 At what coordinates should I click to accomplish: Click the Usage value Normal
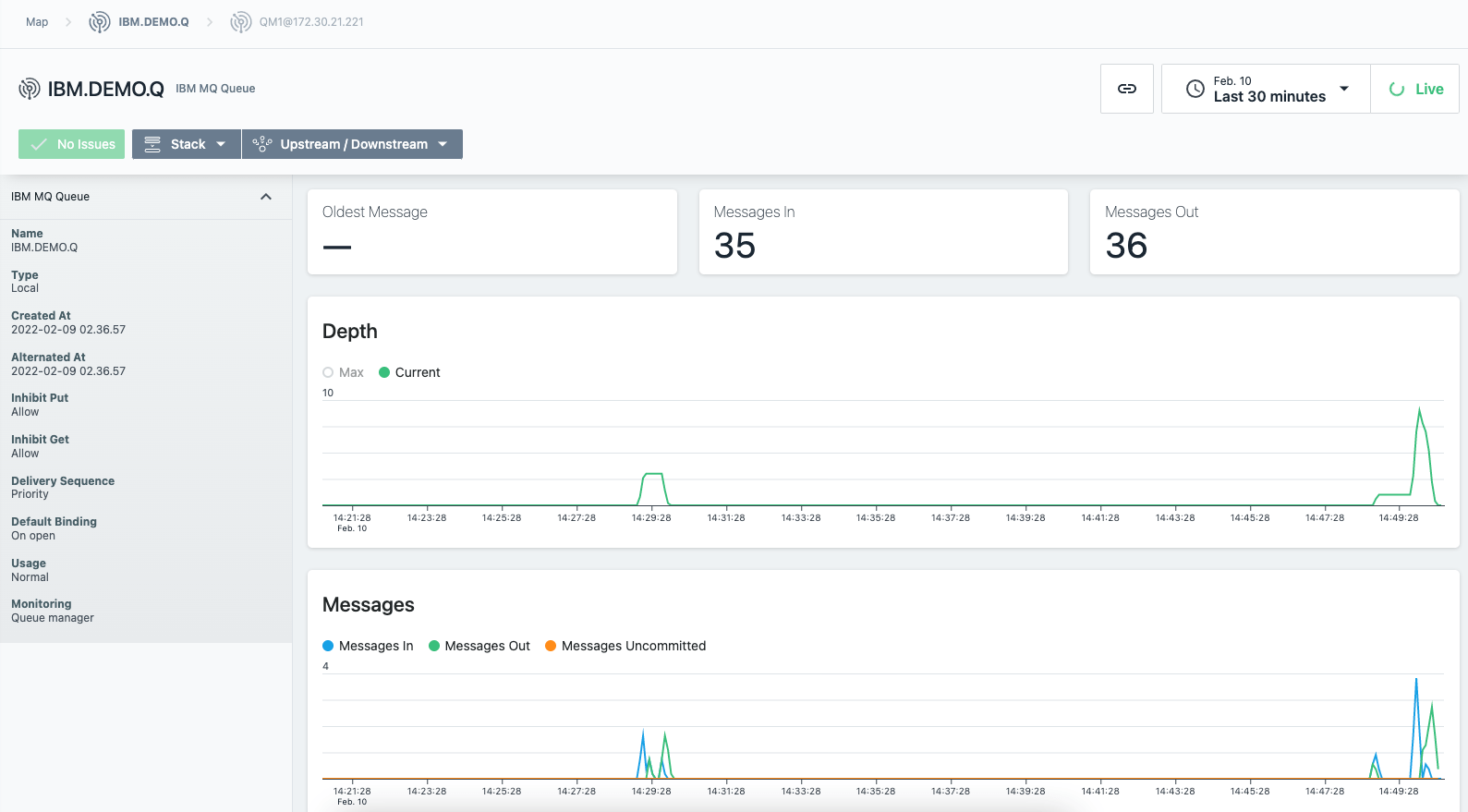(x=30, y=577)
